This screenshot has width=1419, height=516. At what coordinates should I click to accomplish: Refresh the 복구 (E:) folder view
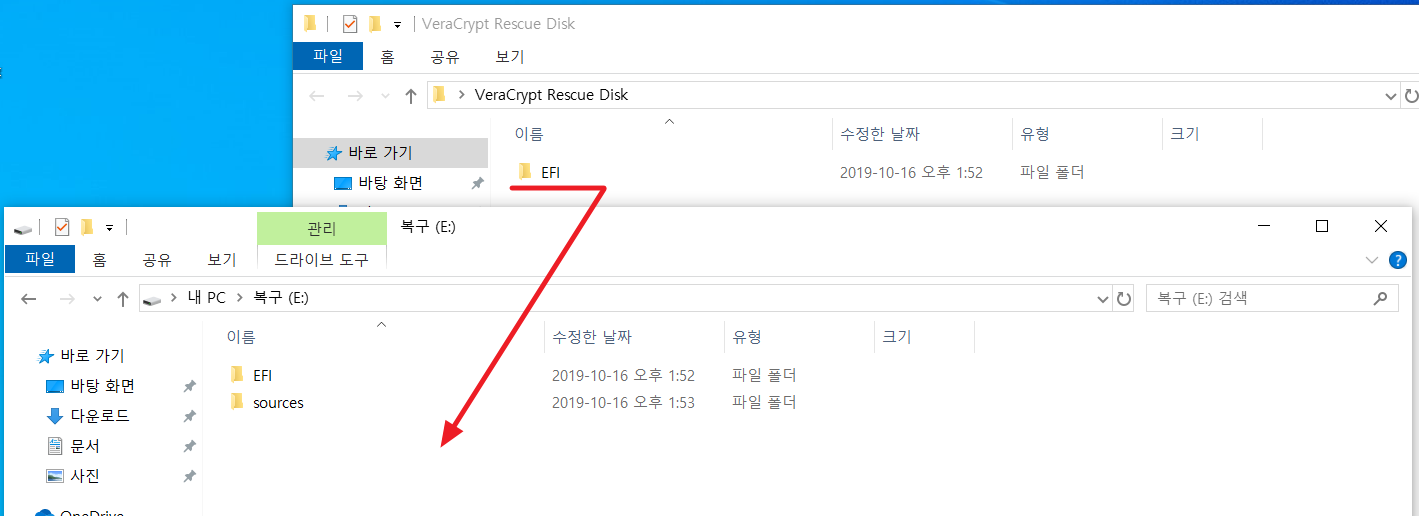click(x=1124, y=298)
